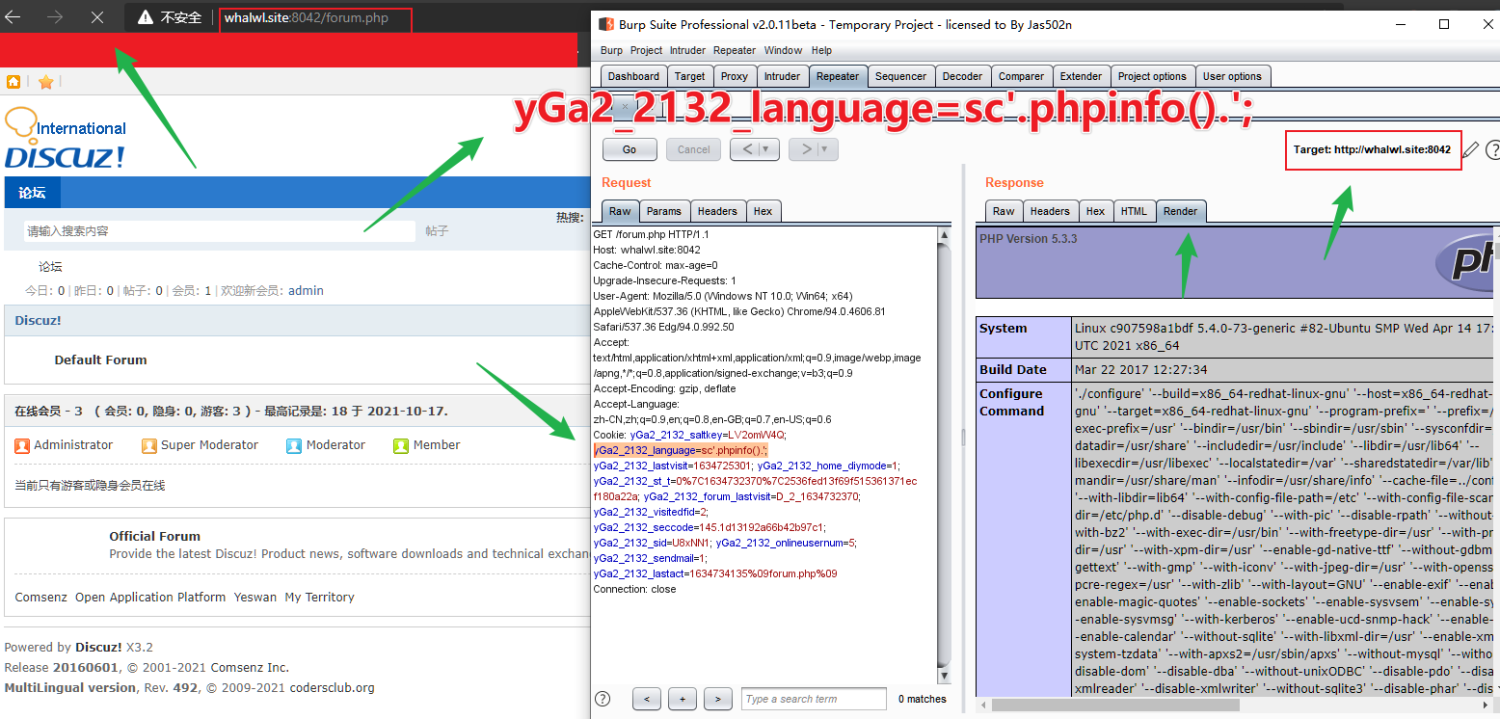Select the Repeater tool tab

(x=838, y=76)
